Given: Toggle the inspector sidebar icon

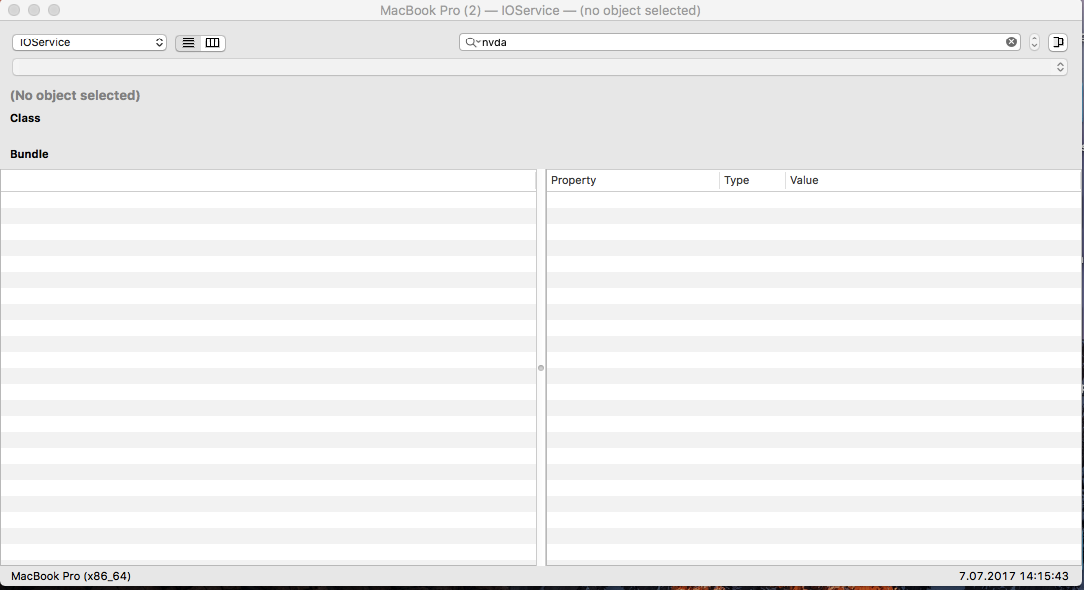Looking at the screenshot, I should point(1058,42).
